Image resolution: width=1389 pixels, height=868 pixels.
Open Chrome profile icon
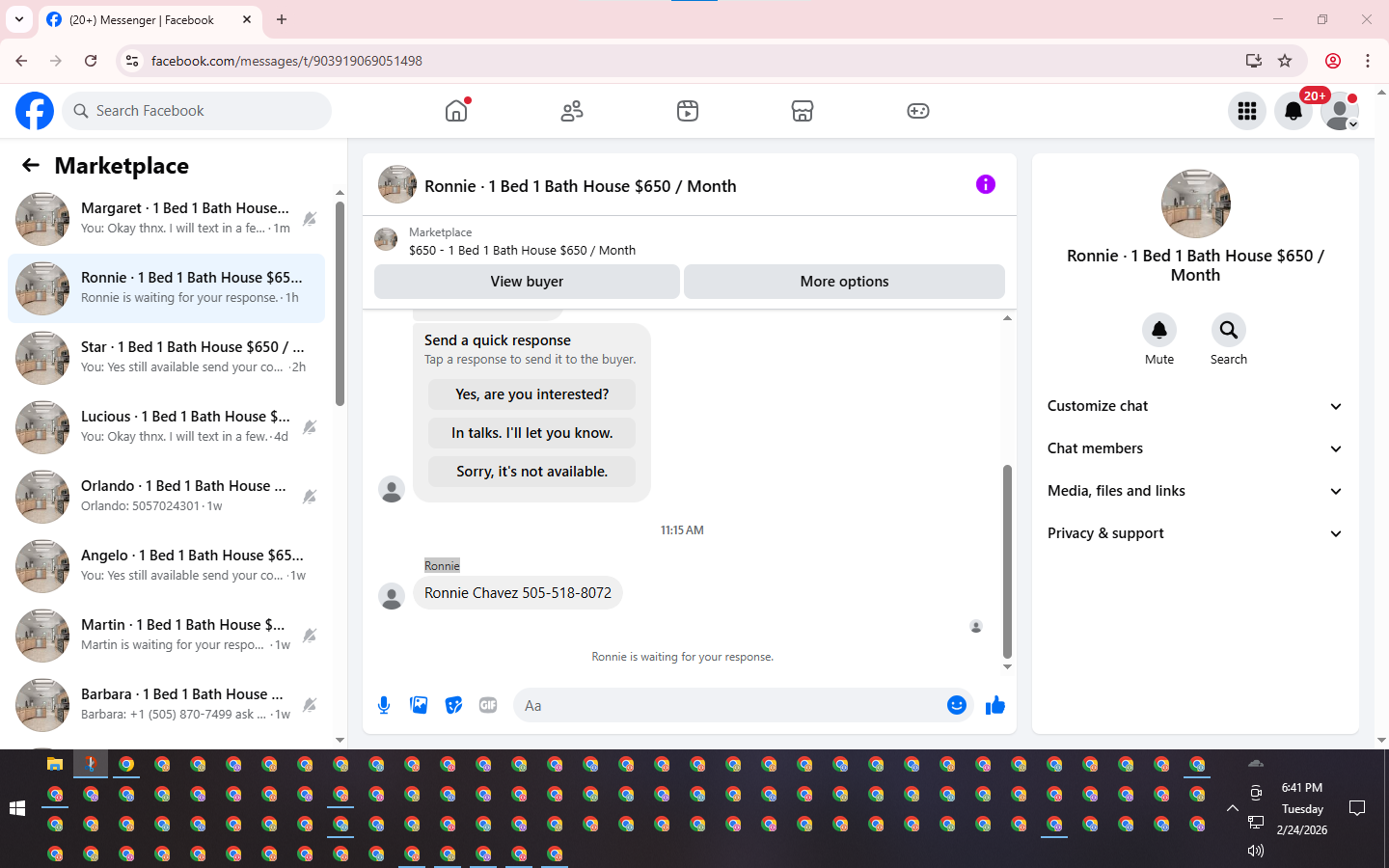(1333, 61)
